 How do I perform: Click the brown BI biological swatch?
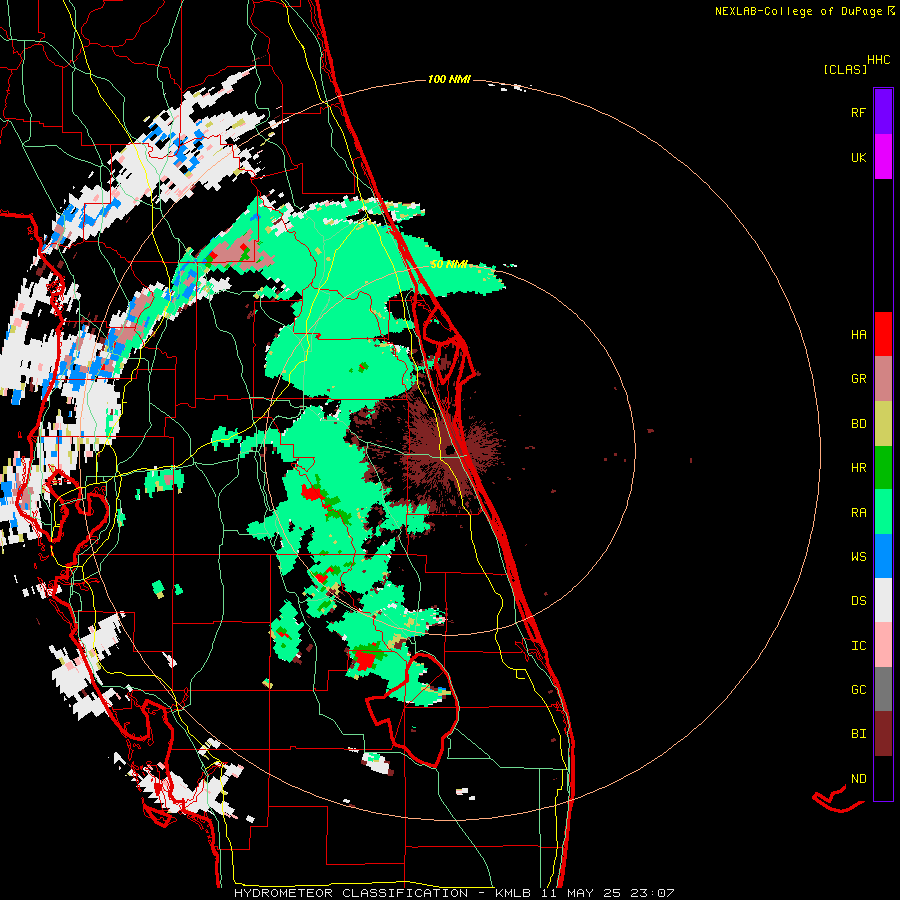(883, 734)
